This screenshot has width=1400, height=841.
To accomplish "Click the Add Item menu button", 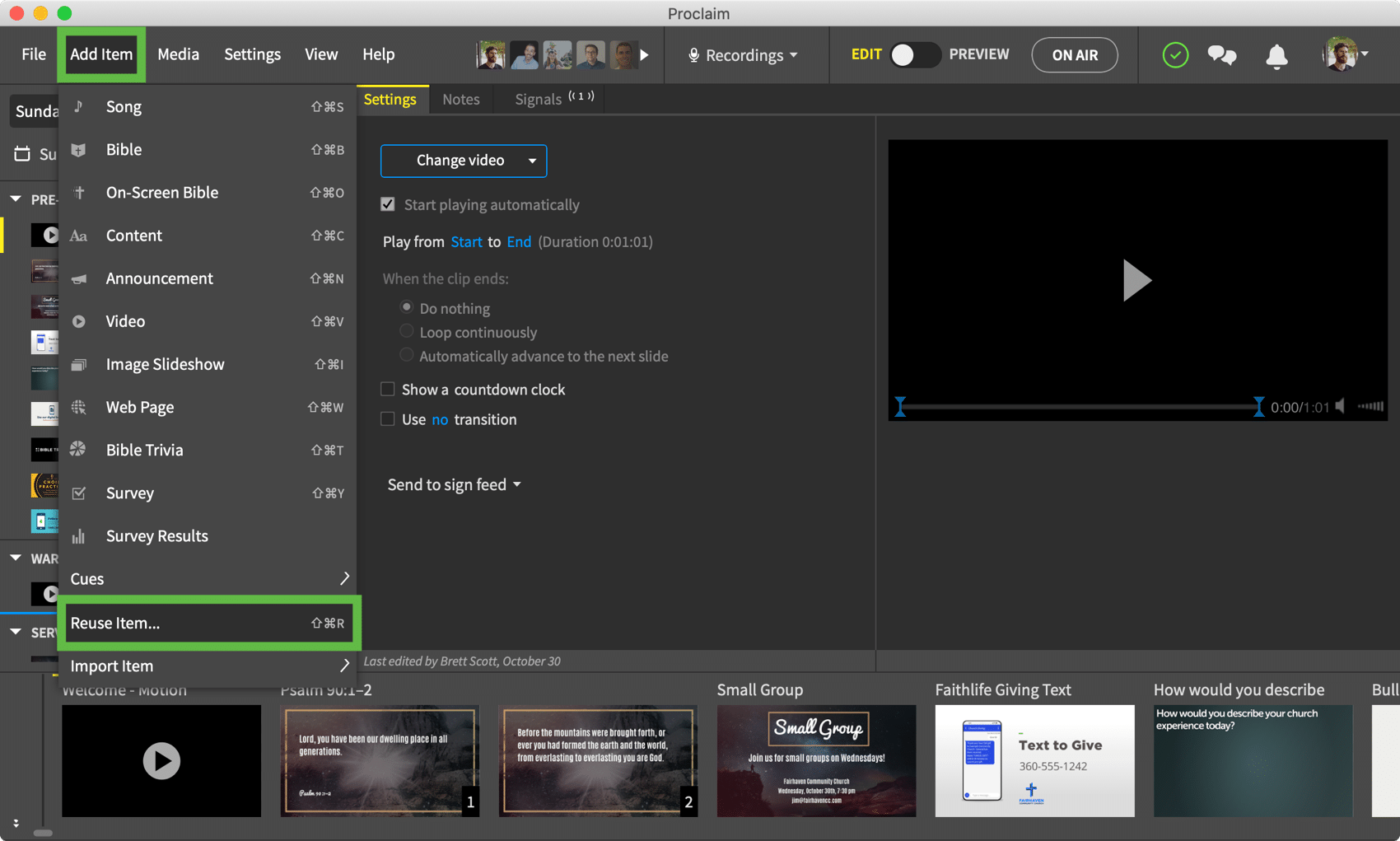I will tap(101, 54).
